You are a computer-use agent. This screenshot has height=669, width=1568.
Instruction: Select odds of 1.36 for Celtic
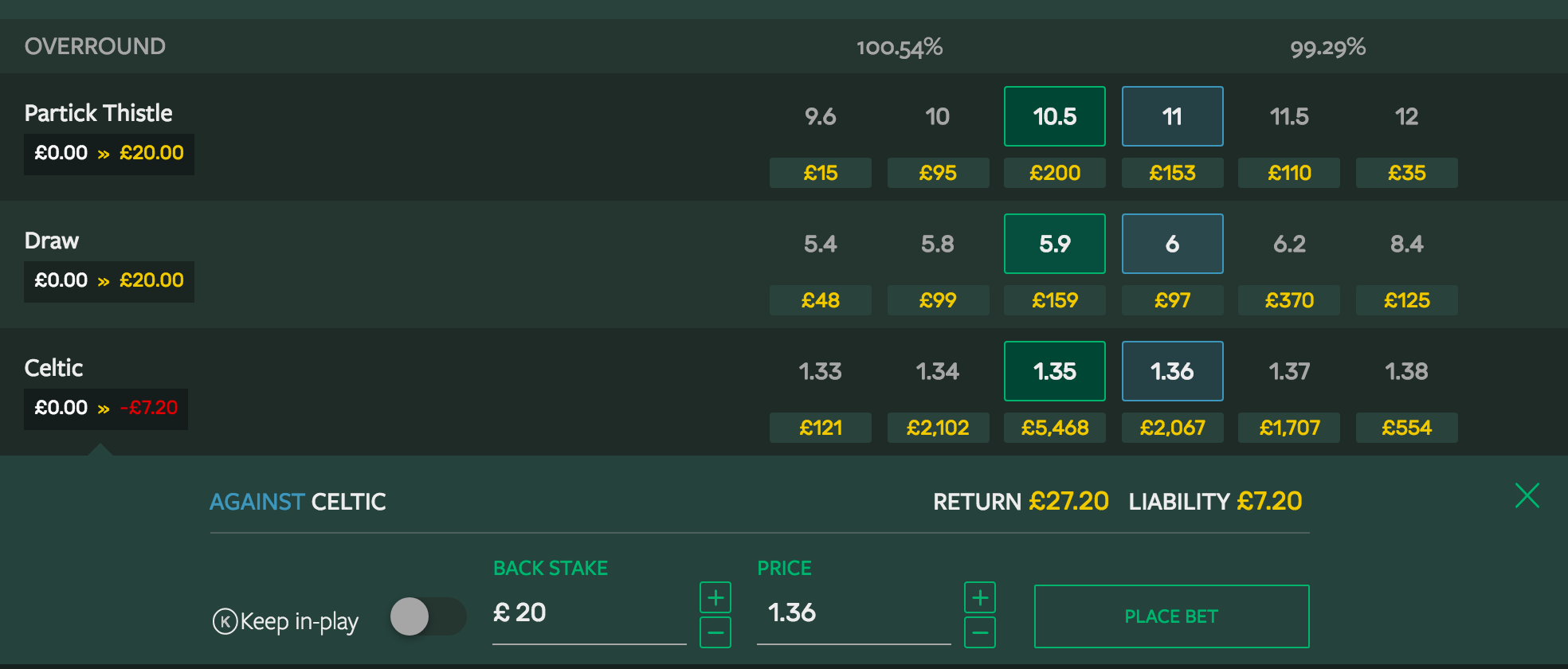click(x=1172, y=371)
